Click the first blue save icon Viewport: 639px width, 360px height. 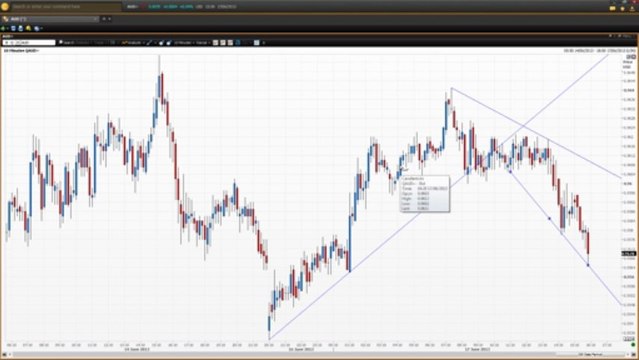(x=13, y=28)
